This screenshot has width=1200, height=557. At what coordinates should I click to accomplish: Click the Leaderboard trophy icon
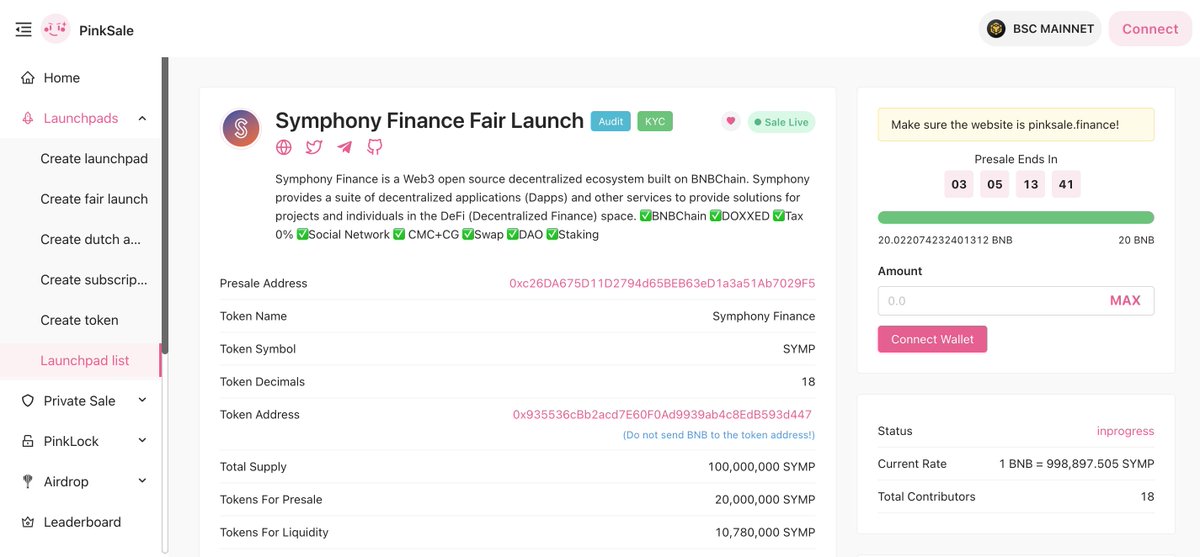28,522
